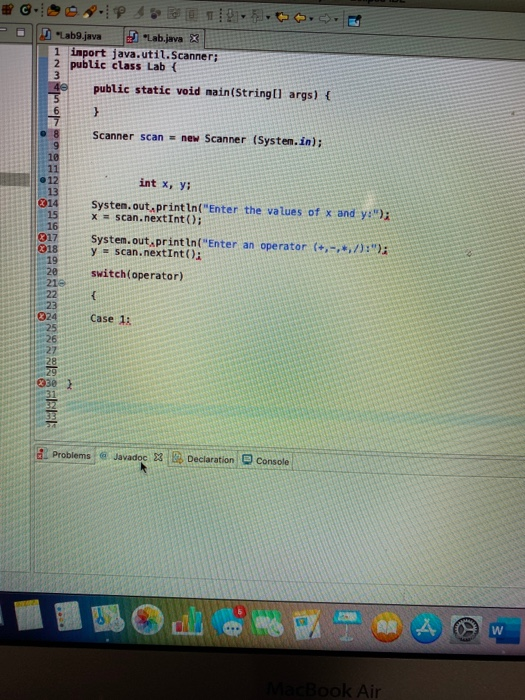This screenshot has width=525, height=700.
Task: Click the Back navigation yellow arrow
Action: (x=300, y=18)
